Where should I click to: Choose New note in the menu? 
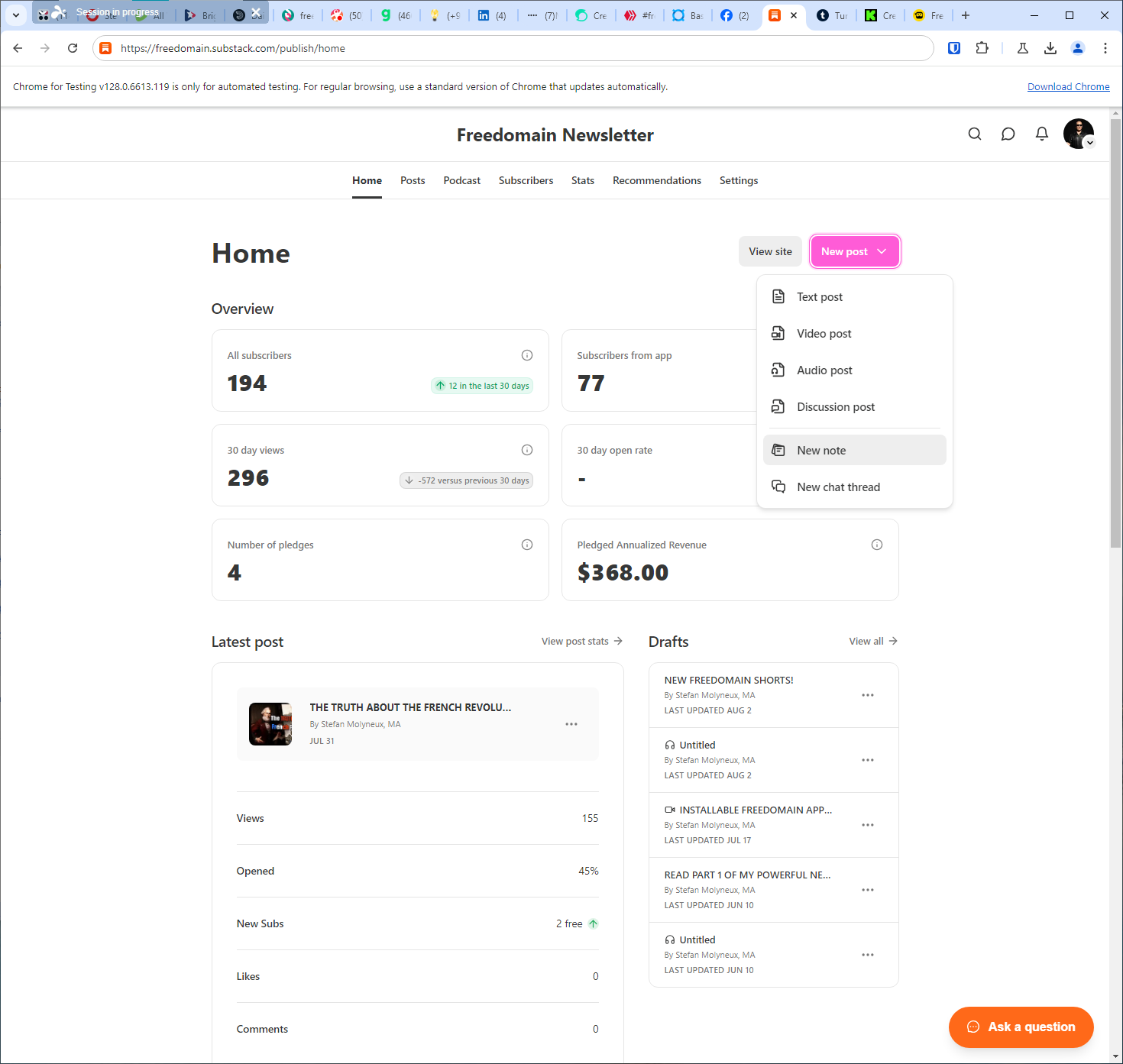point(855,450)
